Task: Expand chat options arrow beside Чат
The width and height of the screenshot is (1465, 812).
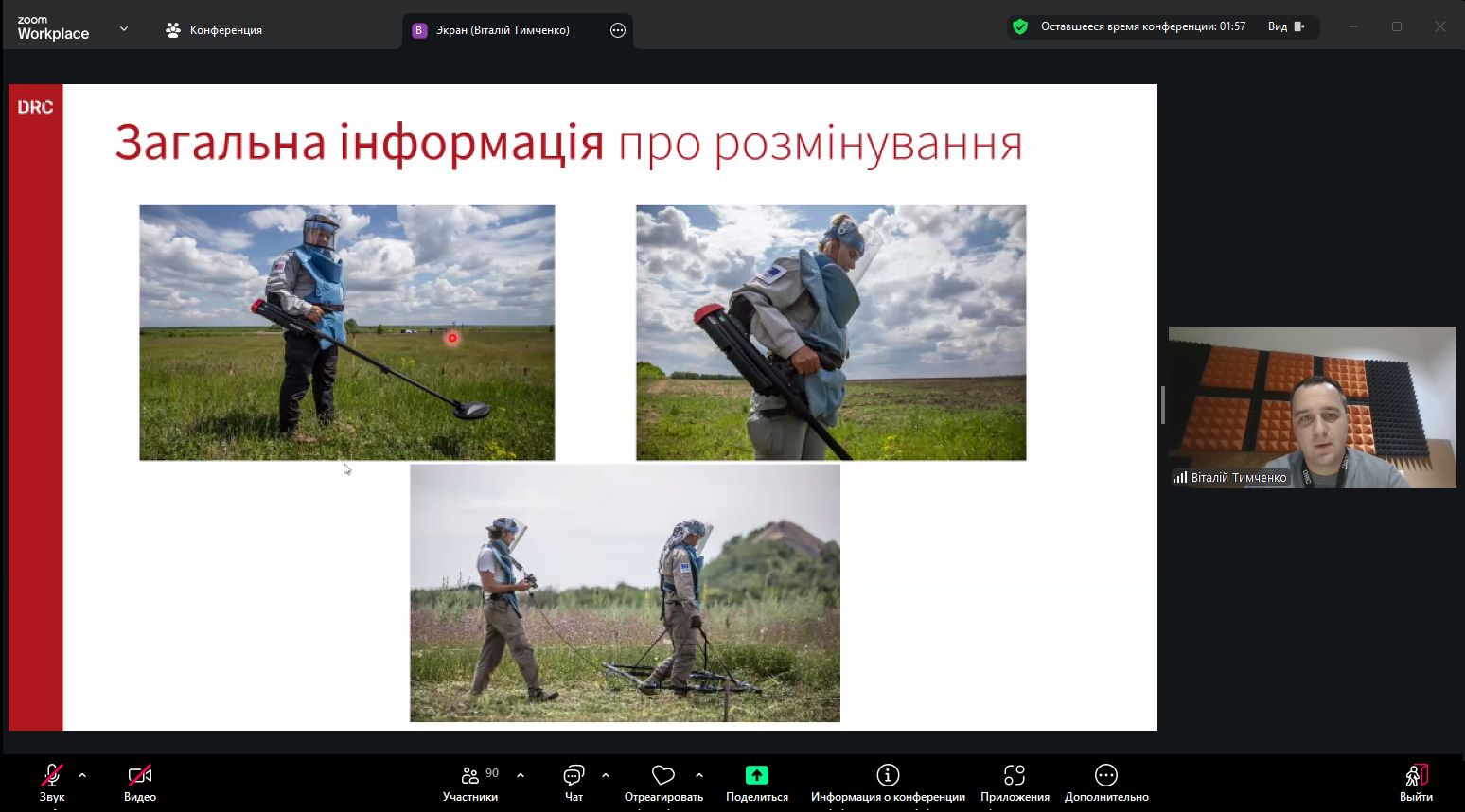Action: point(606,775)
